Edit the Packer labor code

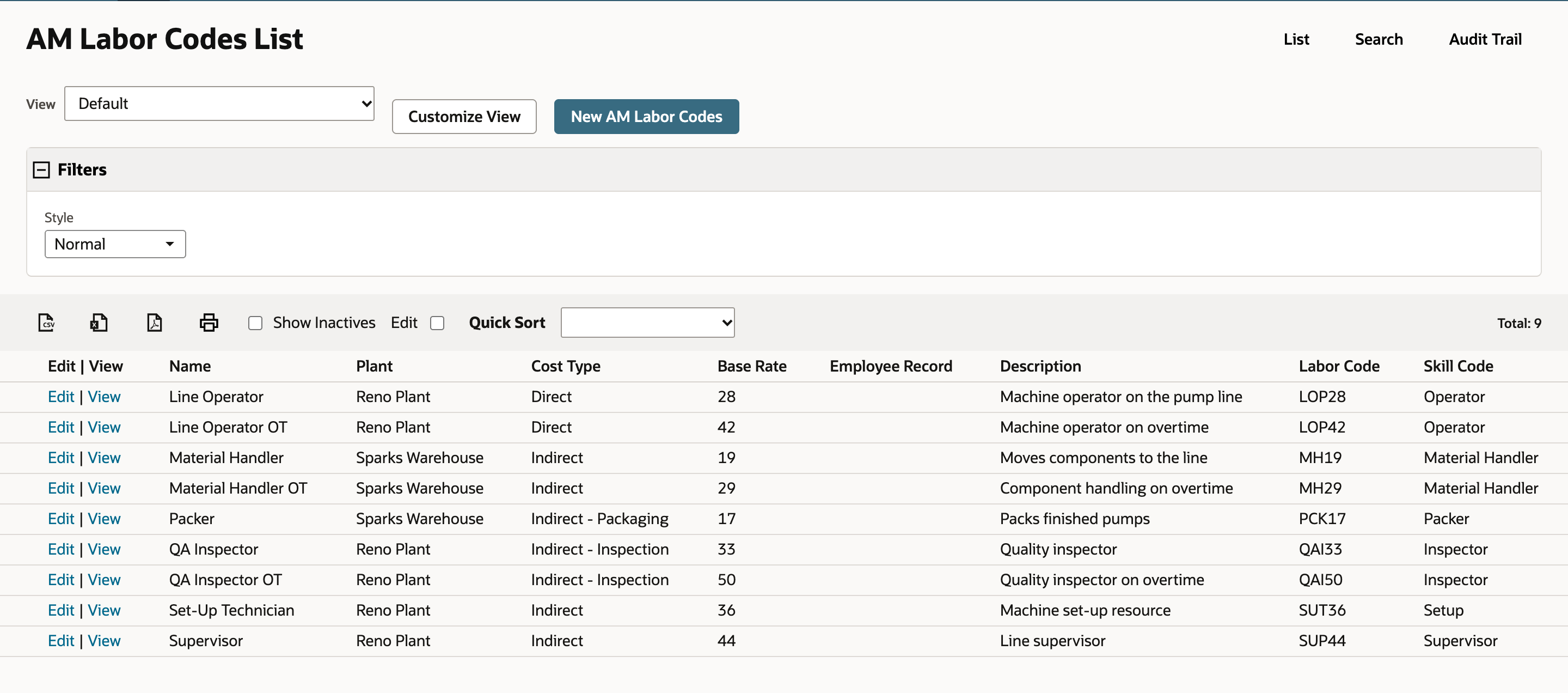(x=61, y=519)
